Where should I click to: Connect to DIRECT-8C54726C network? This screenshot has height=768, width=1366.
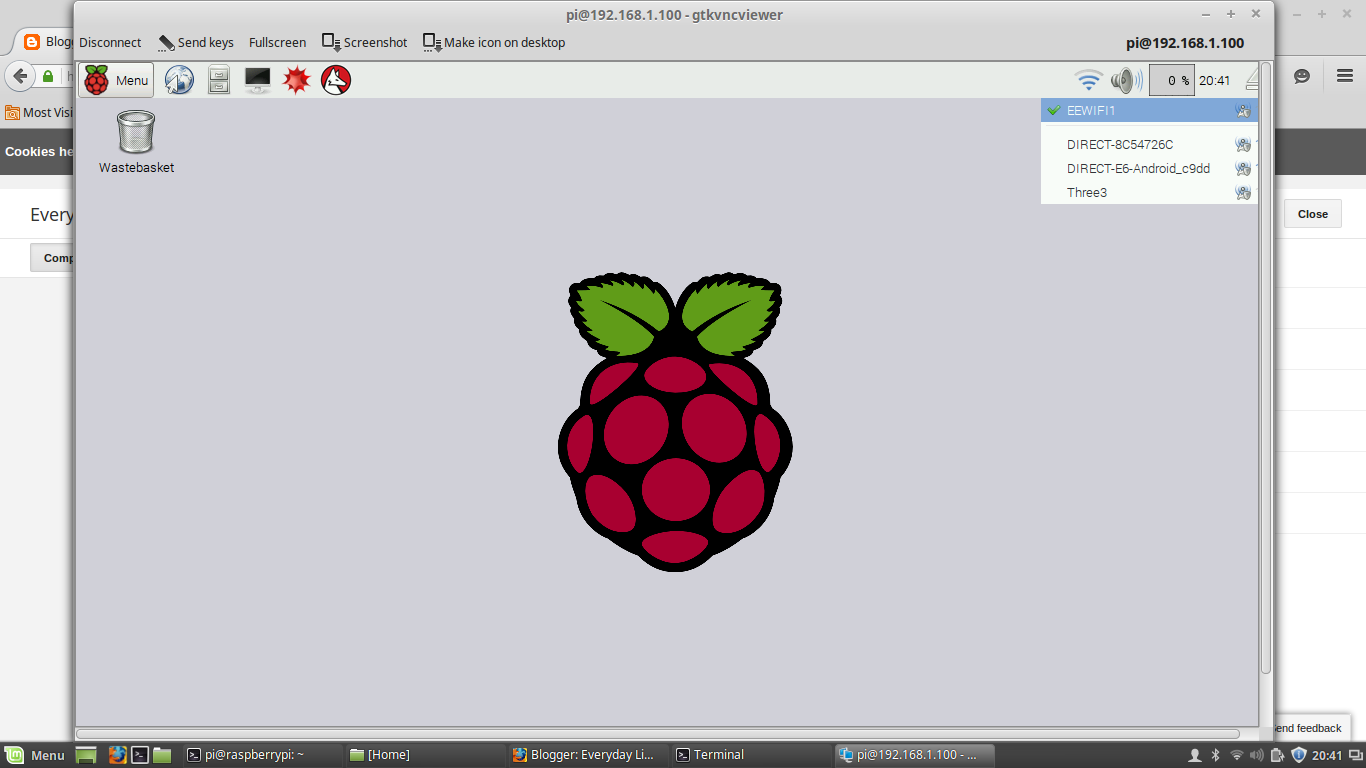[x=1119, y=145]
